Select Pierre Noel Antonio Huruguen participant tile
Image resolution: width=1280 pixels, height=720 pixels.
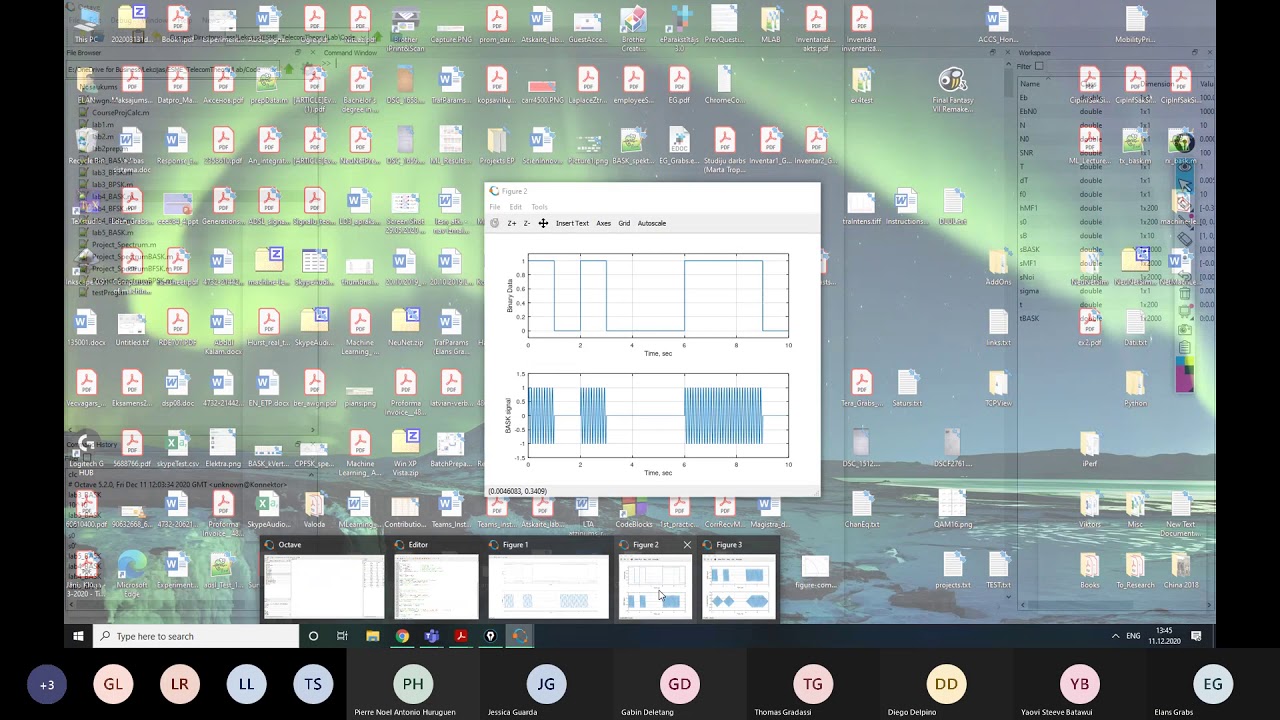[413, 685]
